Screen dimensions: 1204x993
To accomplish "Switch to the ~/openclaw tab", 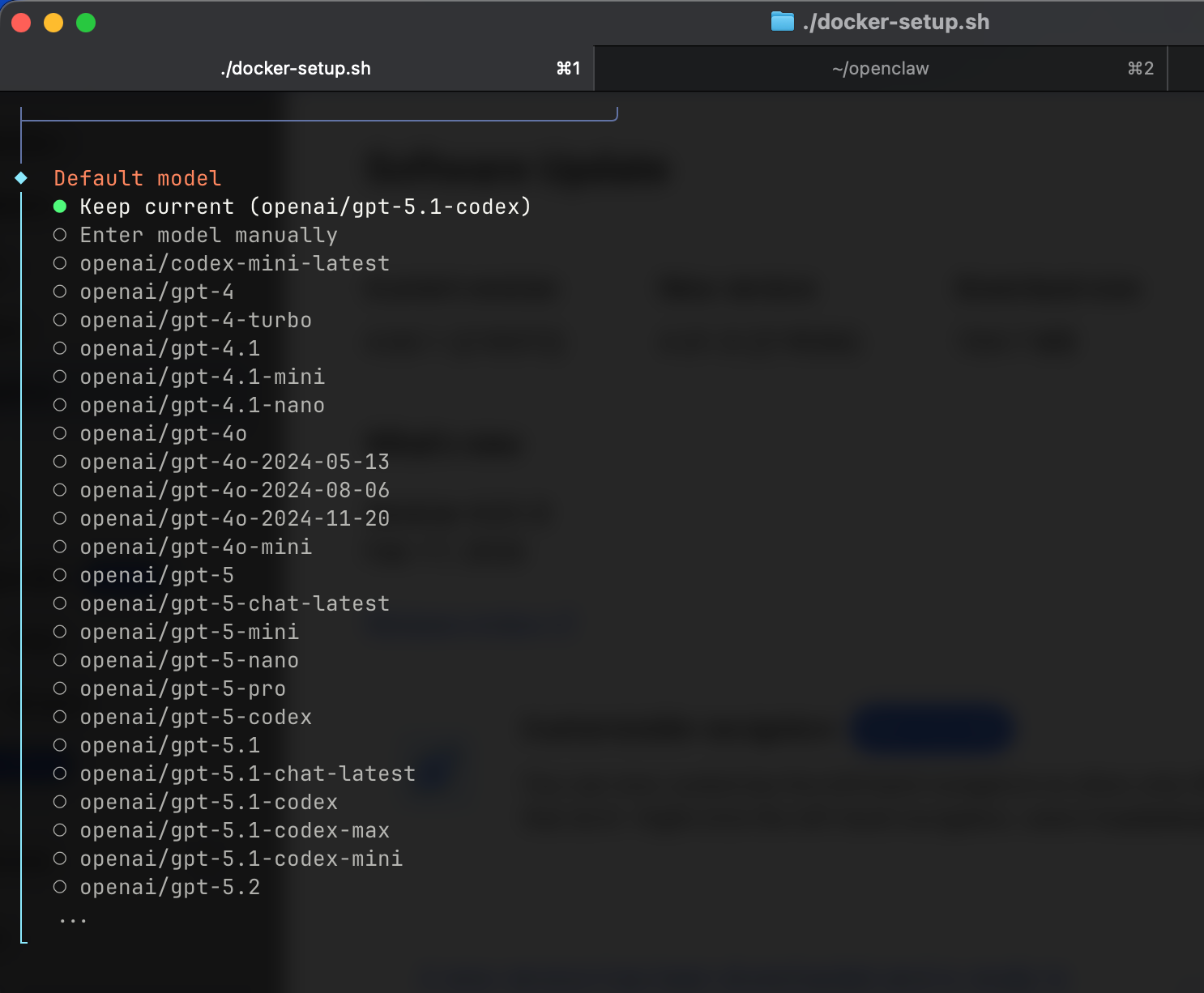I will click(880, 69).
